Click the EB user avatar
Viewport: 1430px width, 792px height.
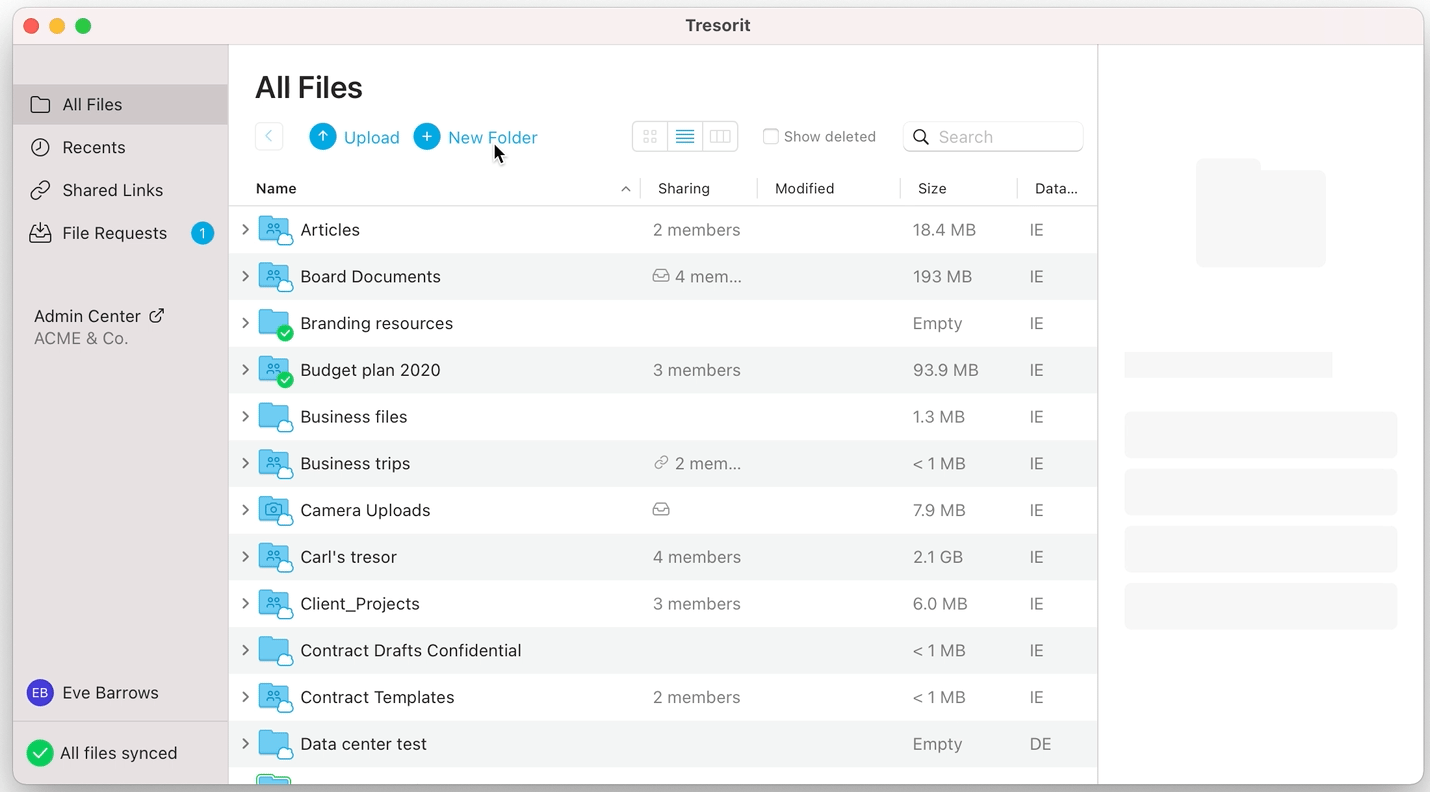(40, 693)
